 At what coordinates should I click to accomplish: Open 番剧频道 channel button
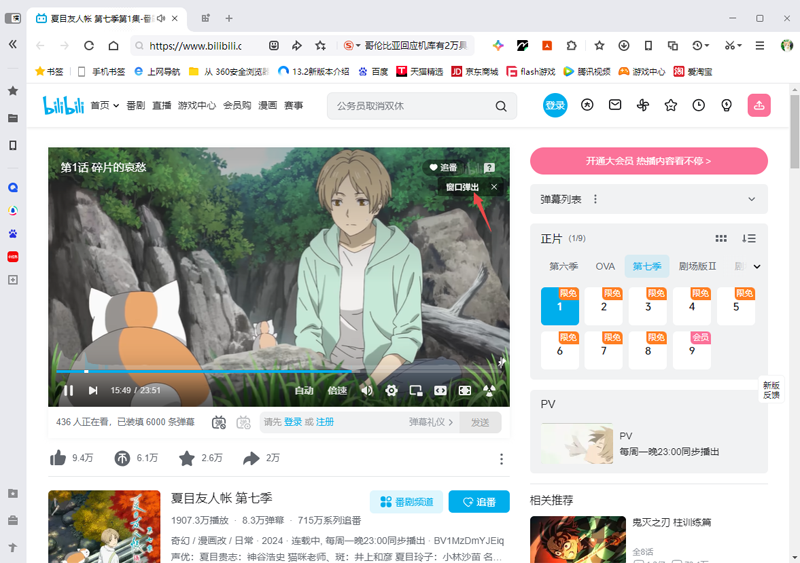406,502
